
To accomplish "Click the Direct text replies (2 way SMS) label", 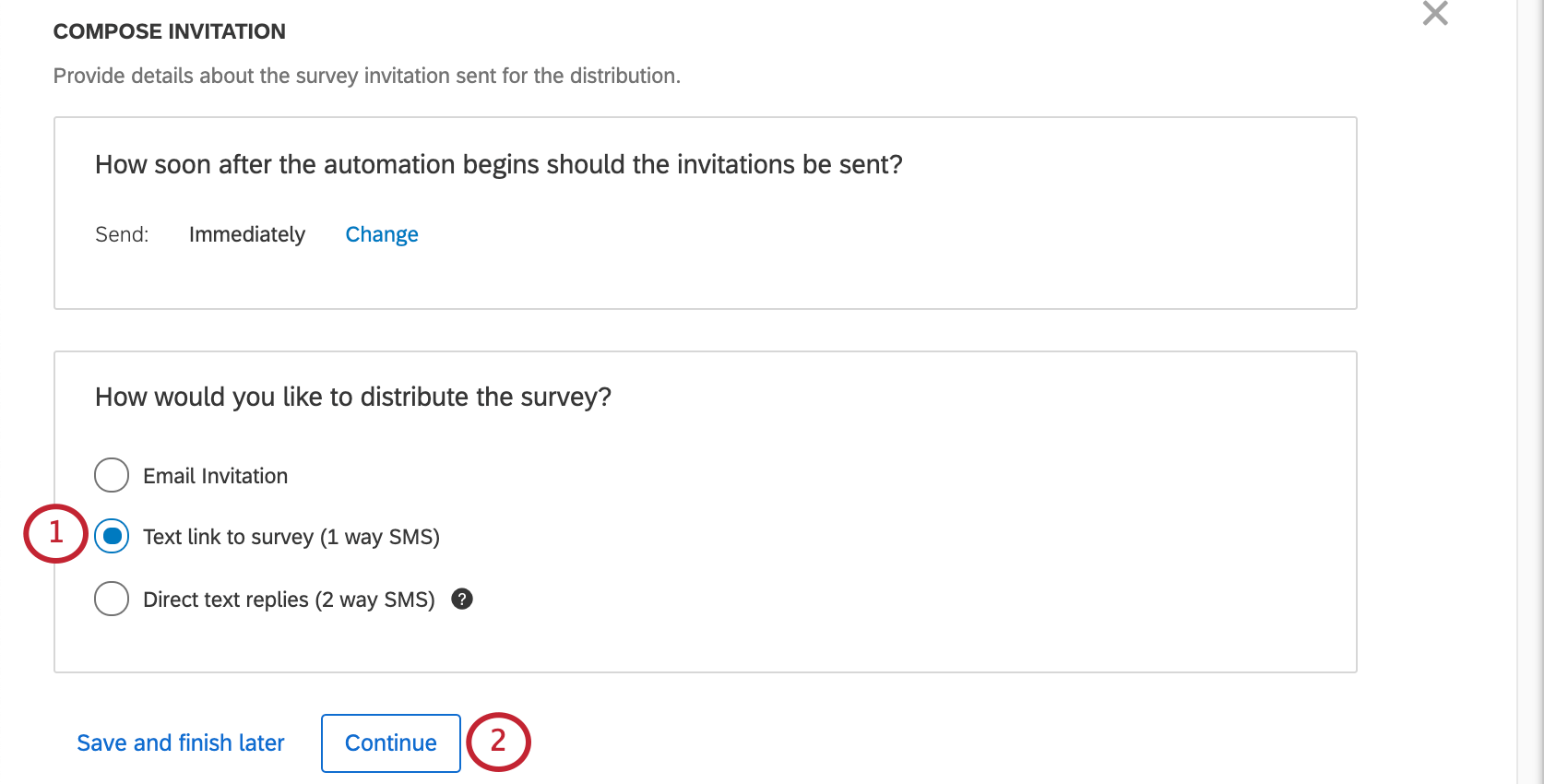I will point(289,600).
